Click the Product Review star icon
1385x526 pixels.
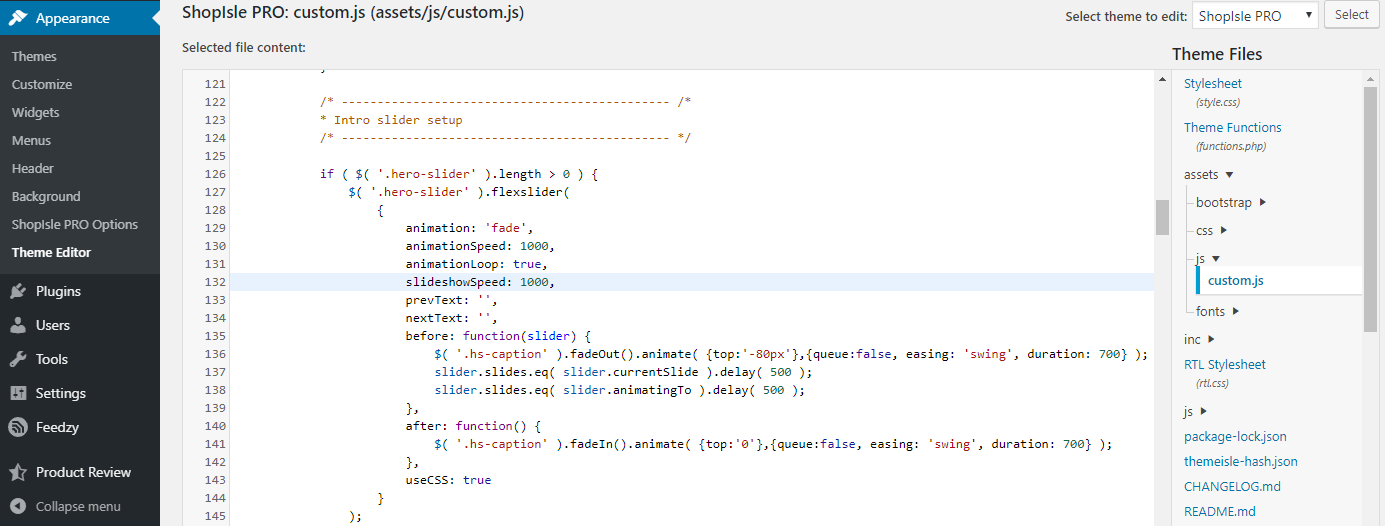(18, 472)
